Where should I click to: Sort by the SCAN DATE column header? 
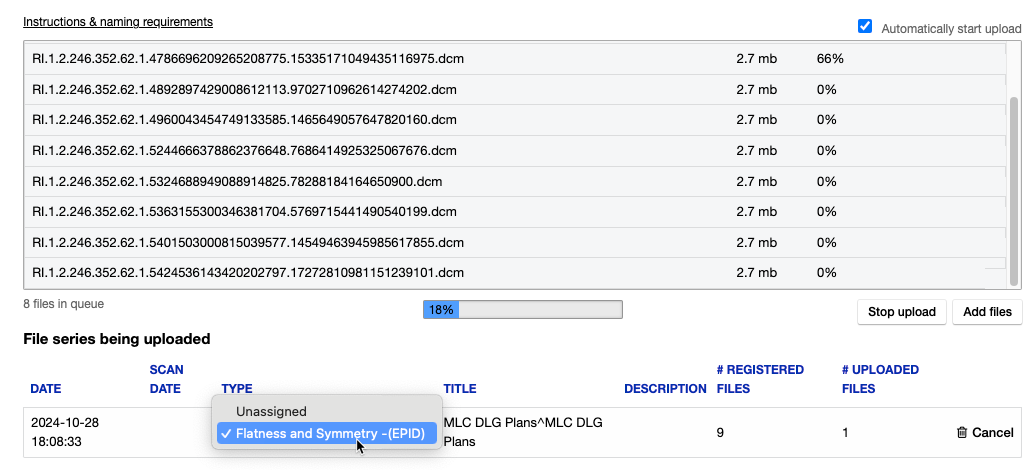pyautogui.click(x=166, y=379)
